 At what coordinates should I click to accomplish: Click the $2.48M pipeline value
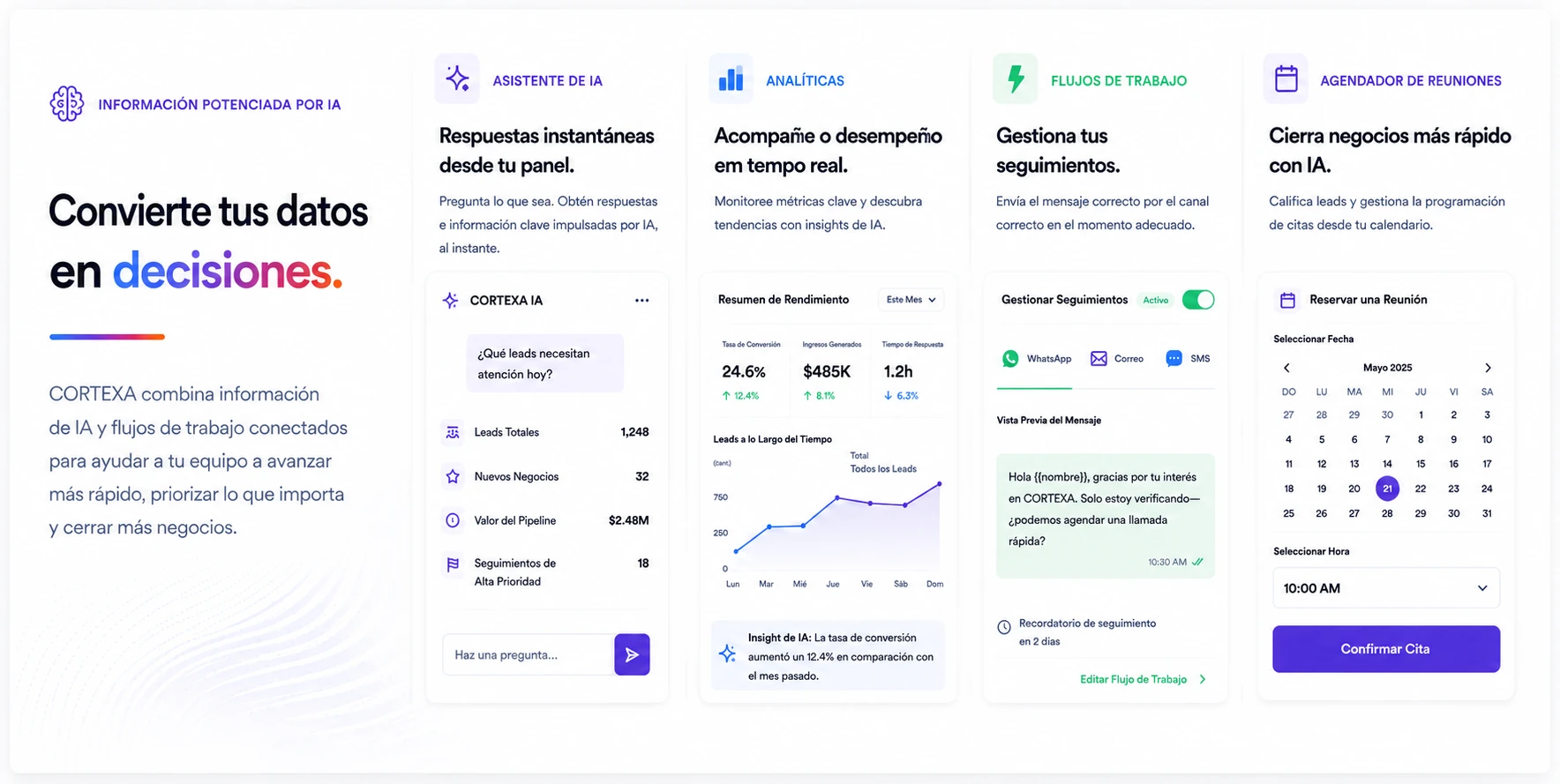[x=628, y=520]
